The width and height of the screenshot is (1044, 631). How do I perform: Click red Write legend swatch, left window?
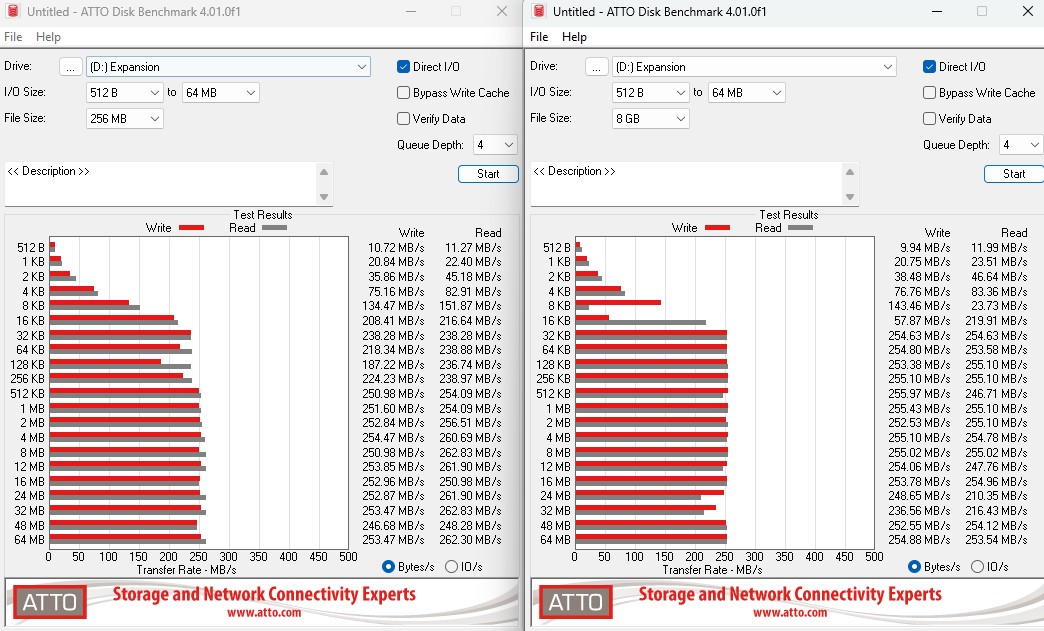tap(191, 228)
